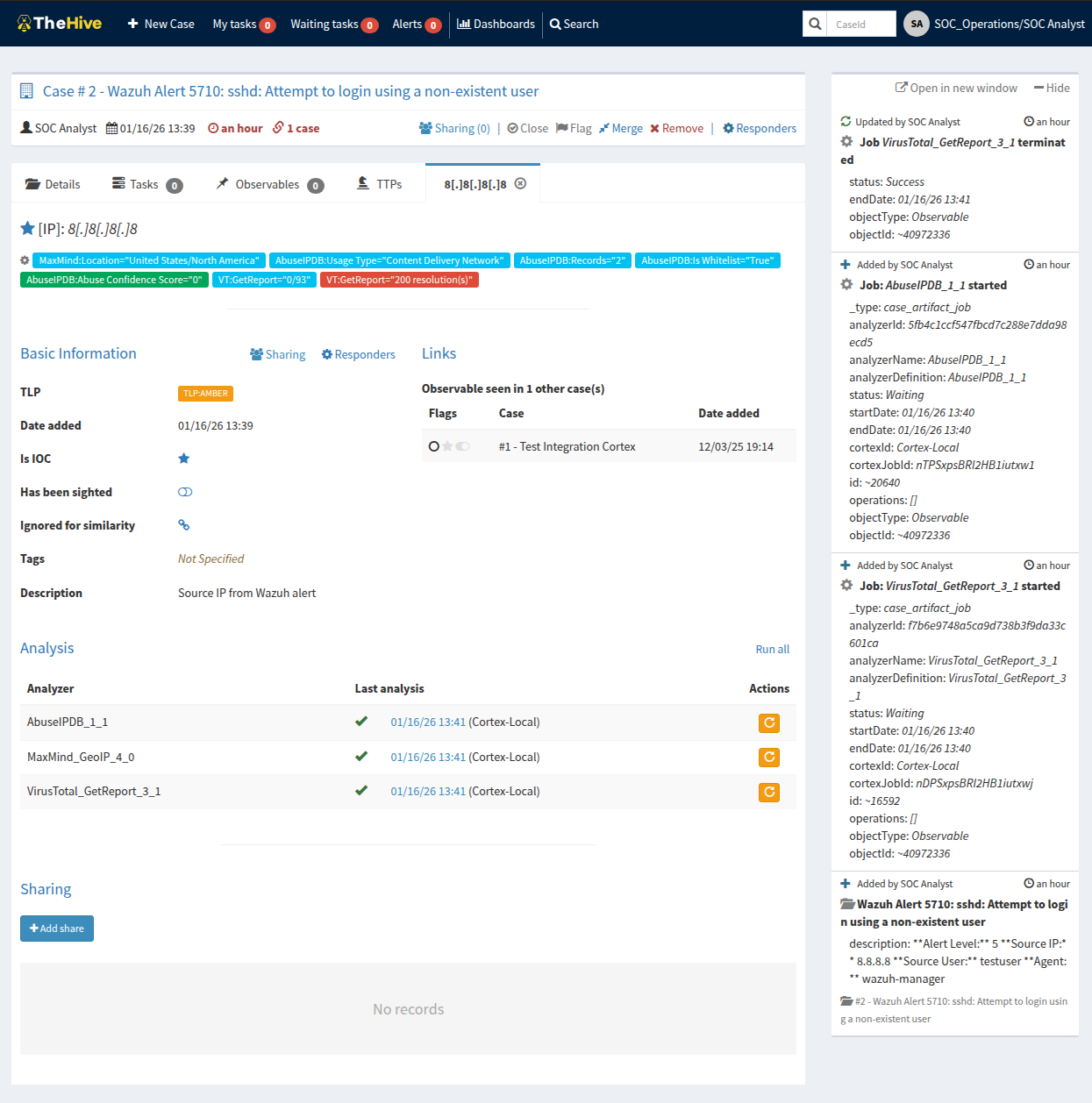
Task: Click AbuseIPDB Usage Type tag
Action: [x=389, y=260]
